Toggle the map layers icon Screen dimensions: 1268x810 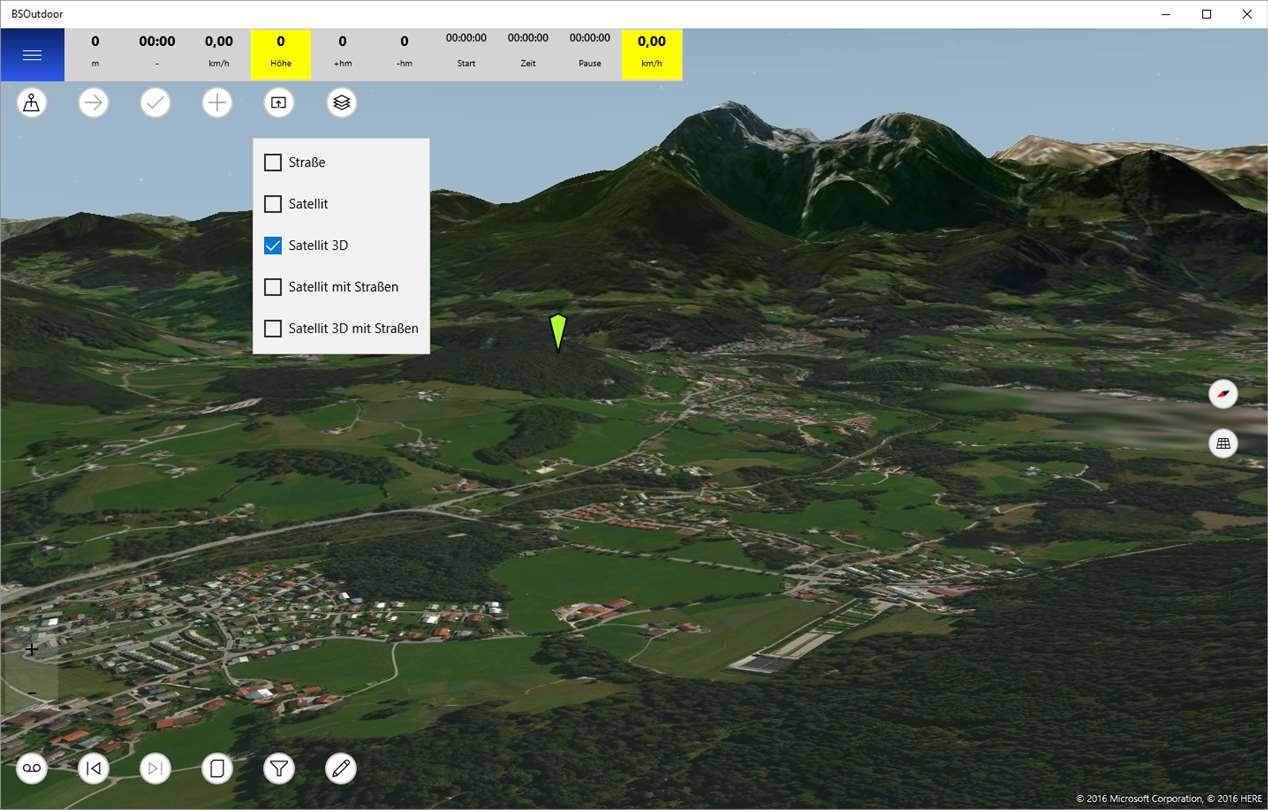342,102
